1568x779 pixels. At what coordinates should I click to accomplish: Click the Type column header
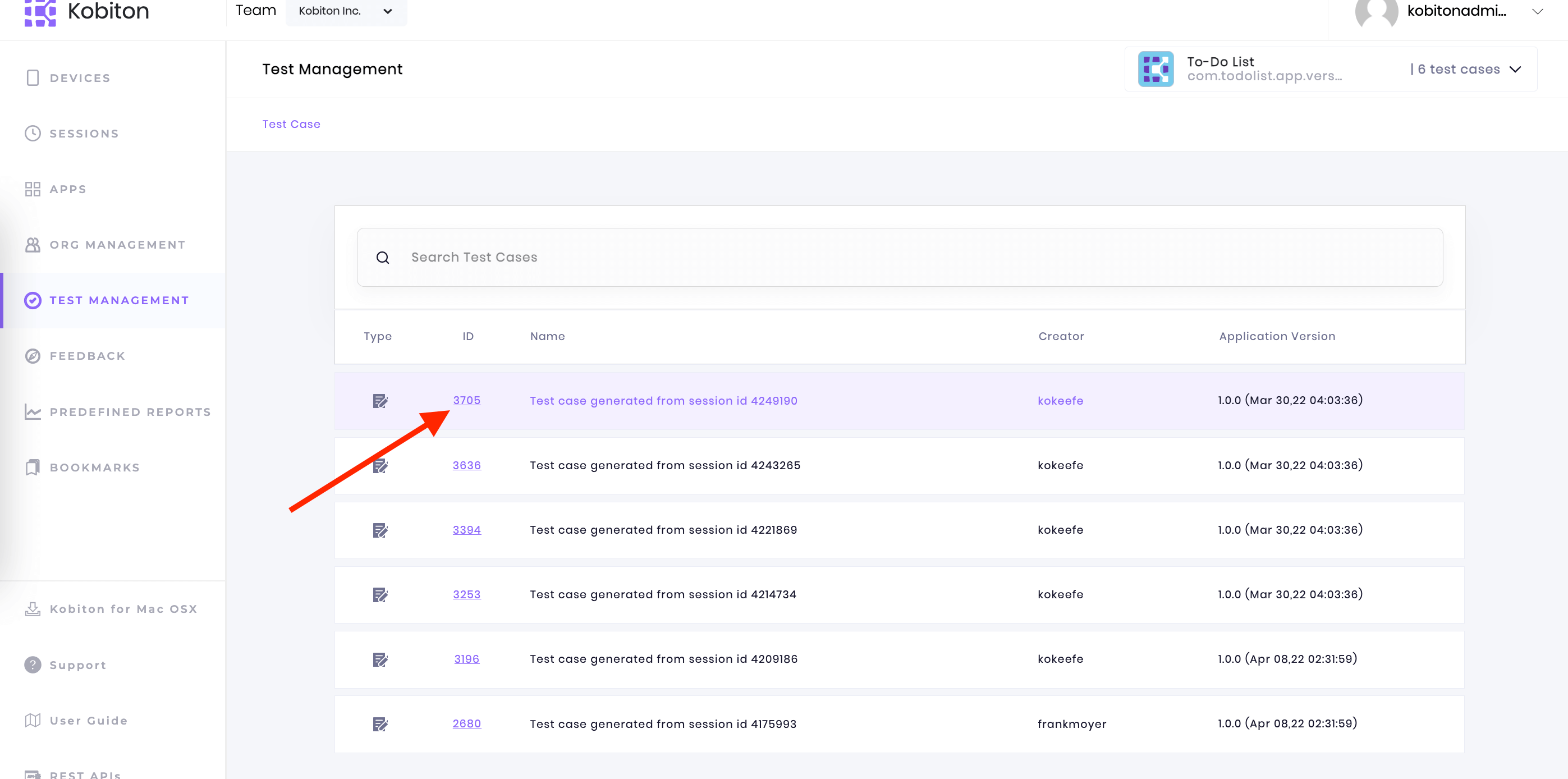[x=378, y=337]
